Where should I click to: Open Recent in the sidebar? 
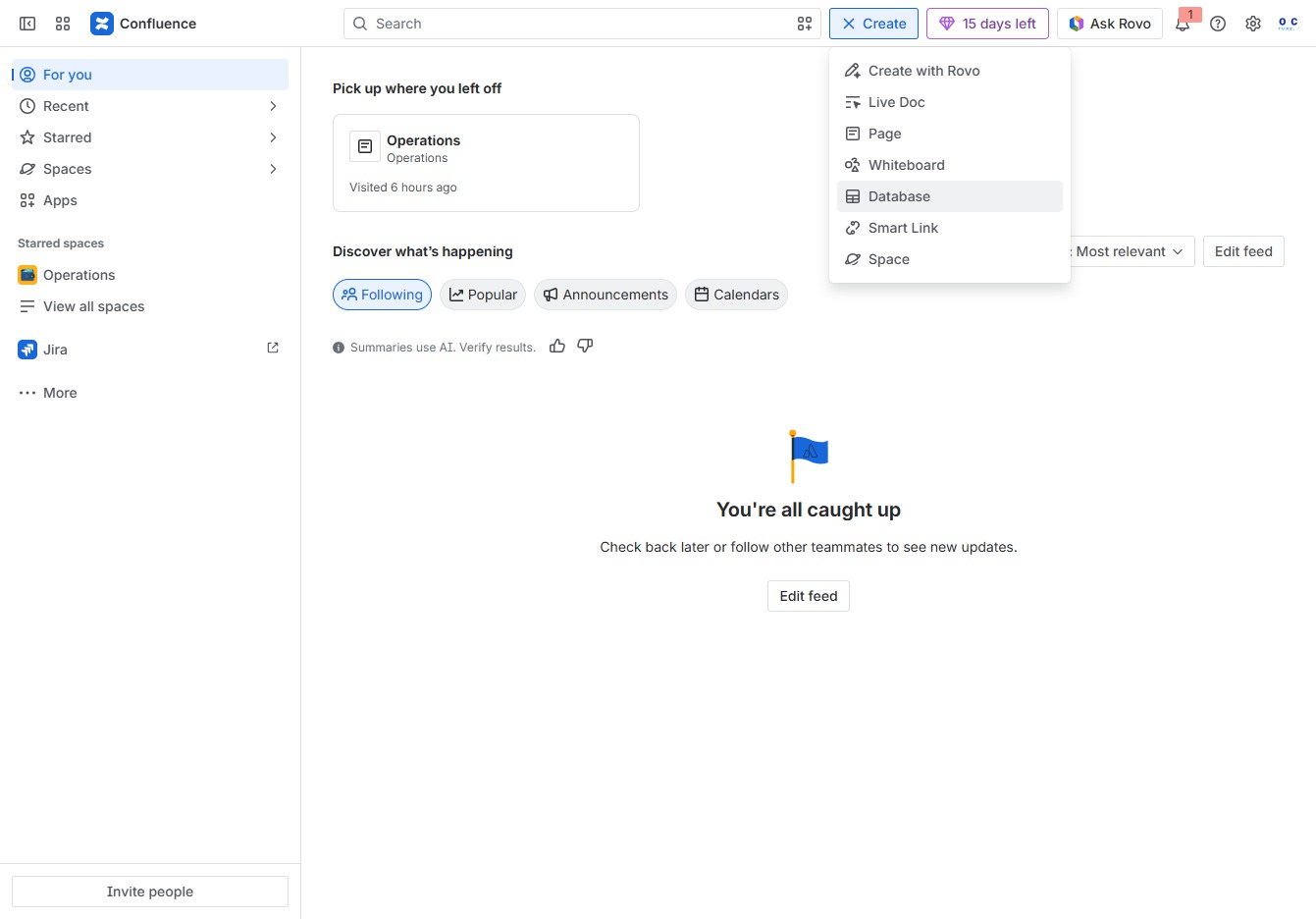click(x=150, y=106)
